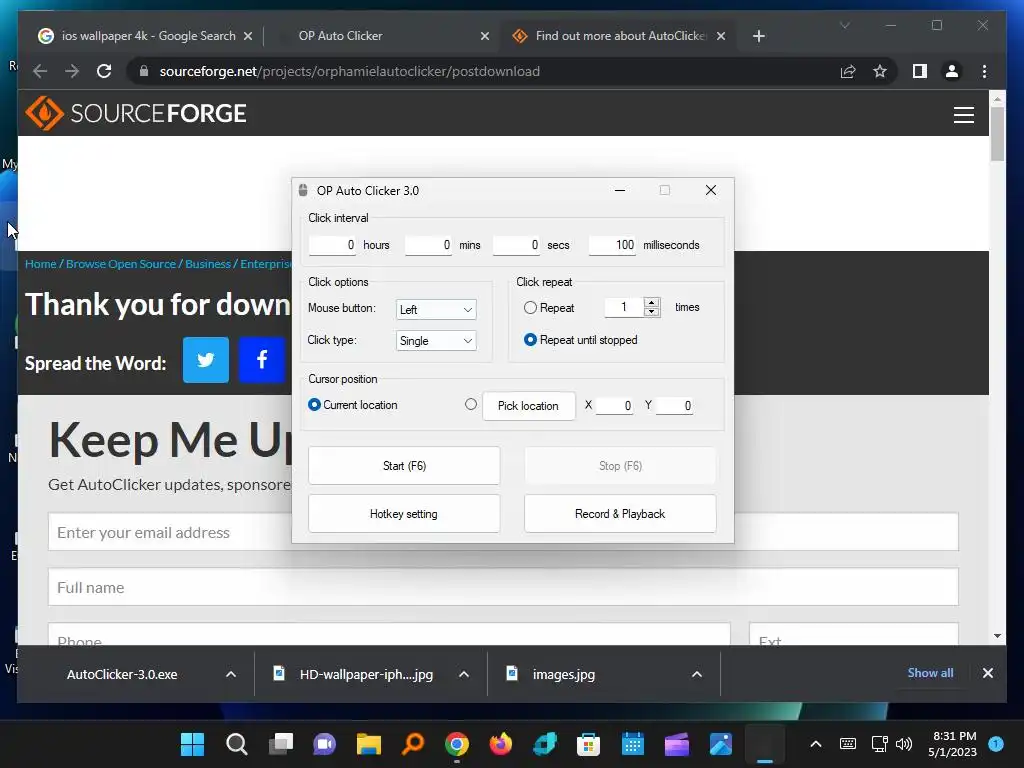The height and width of the screenshot is (768, 1024).
Task: Open Windows taskbar search
Action: tap(236, 744)
